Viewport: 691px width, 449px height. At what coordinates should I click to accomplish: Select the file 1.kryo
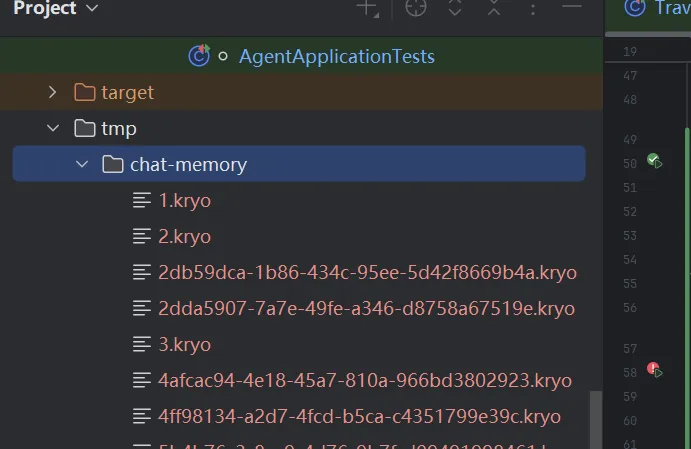(184, 200)
